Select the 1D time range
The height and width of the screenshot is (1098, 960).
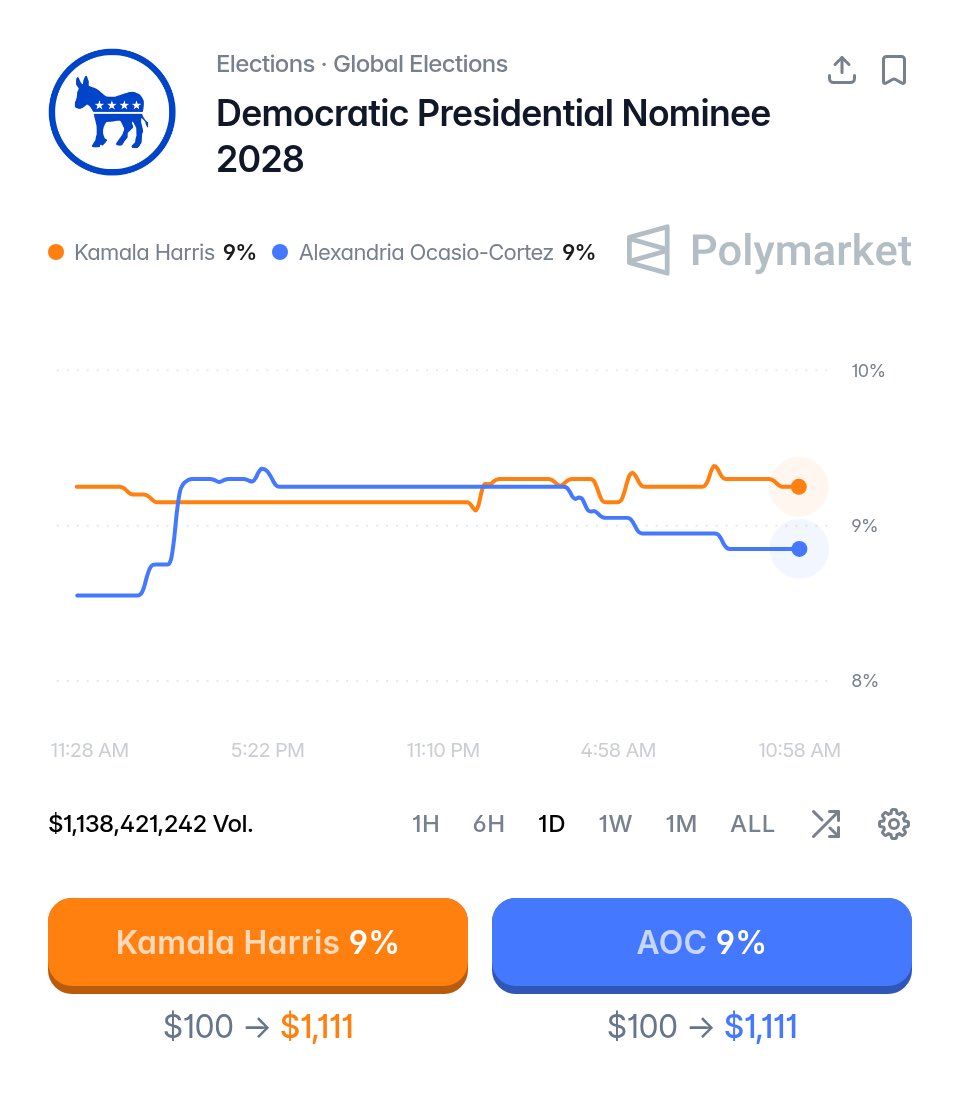click(551, 824)
